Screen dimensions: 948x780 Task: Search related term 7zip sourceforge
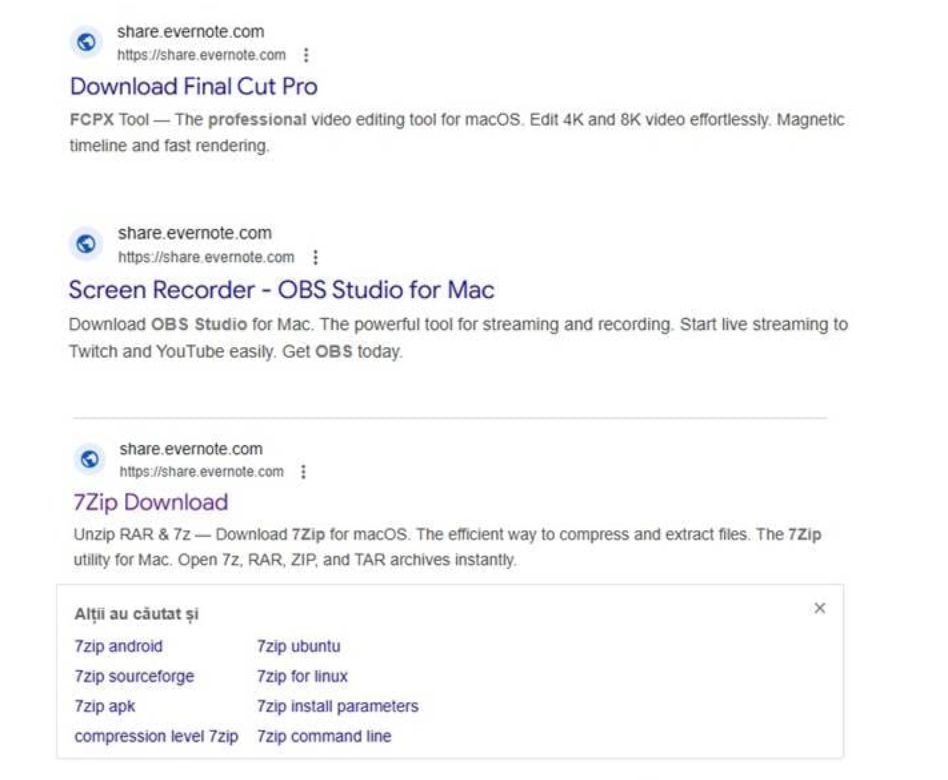[134, 676]
